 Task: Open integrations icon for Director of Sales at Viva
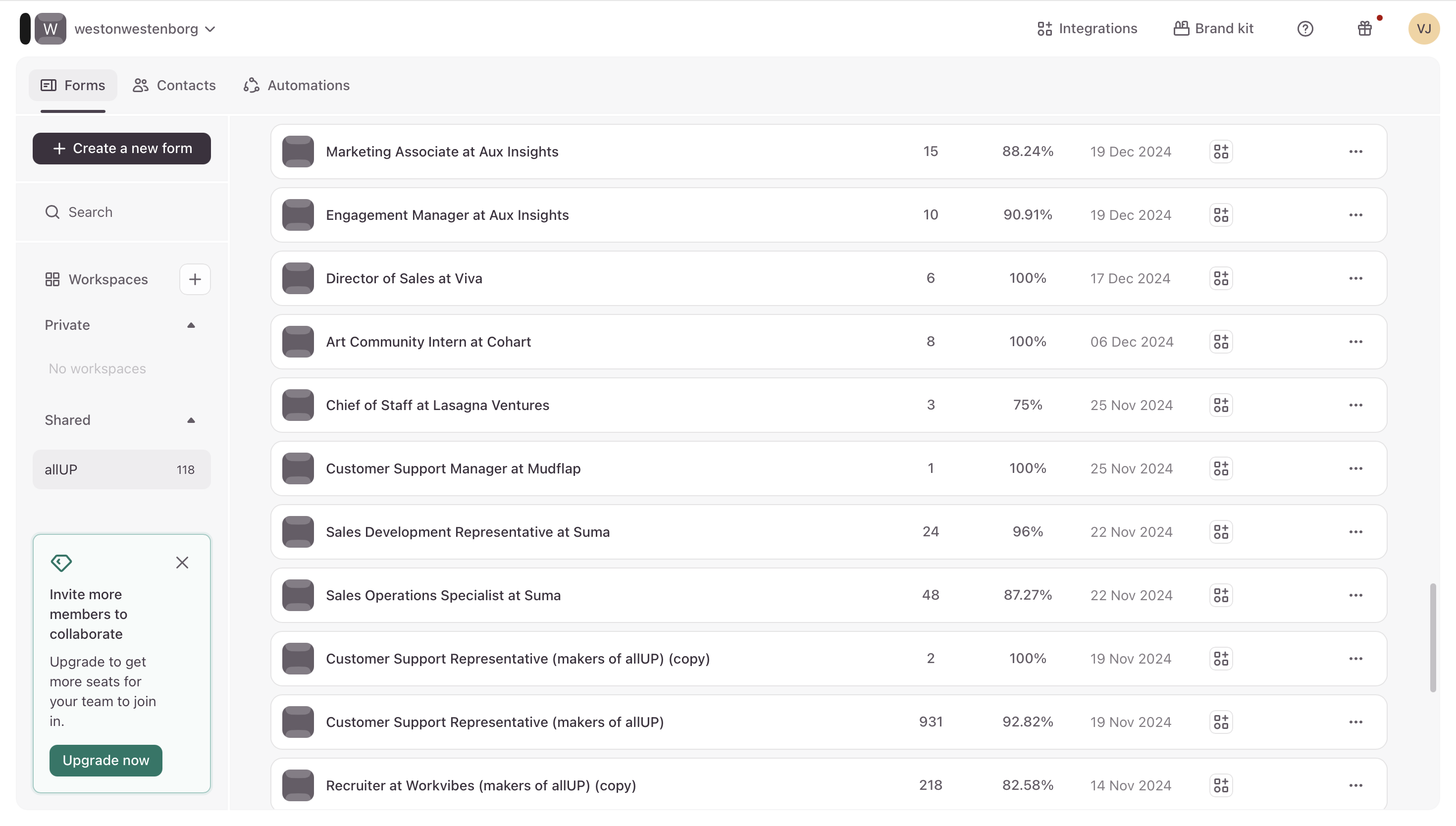[x=1221, y=278]
